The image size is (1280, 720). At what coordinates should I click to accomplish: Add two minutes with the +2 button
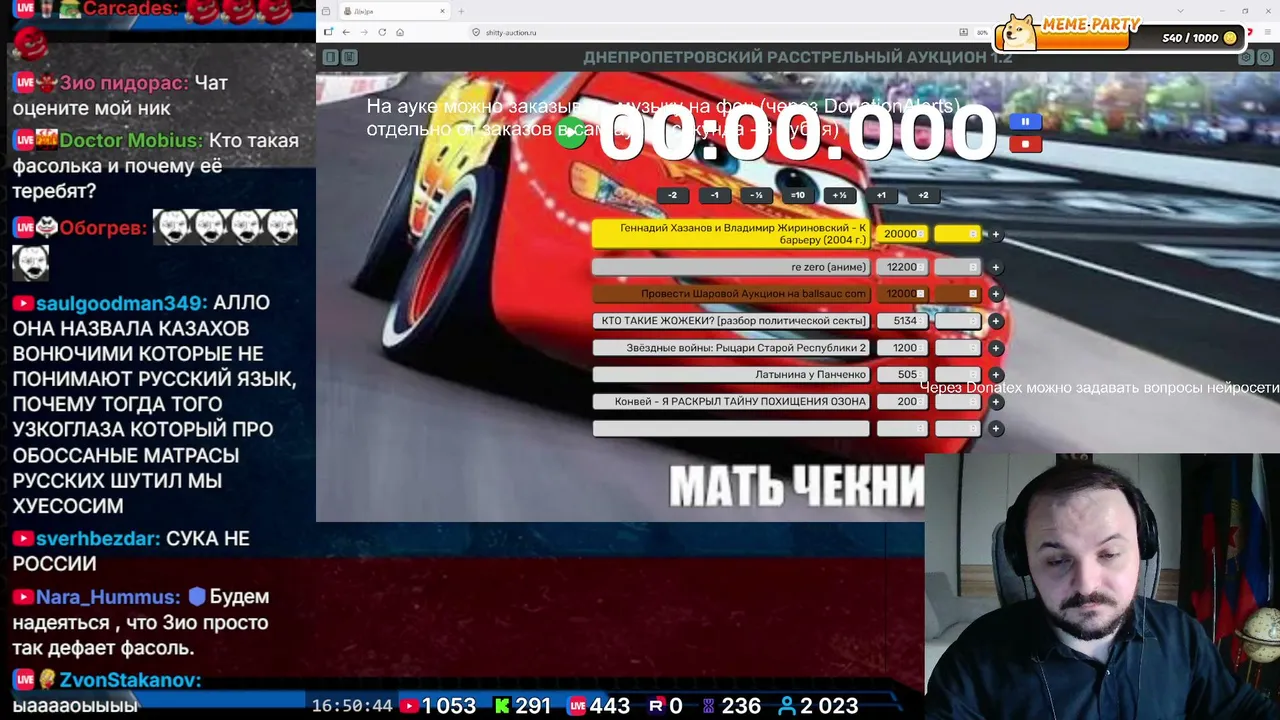923,195
